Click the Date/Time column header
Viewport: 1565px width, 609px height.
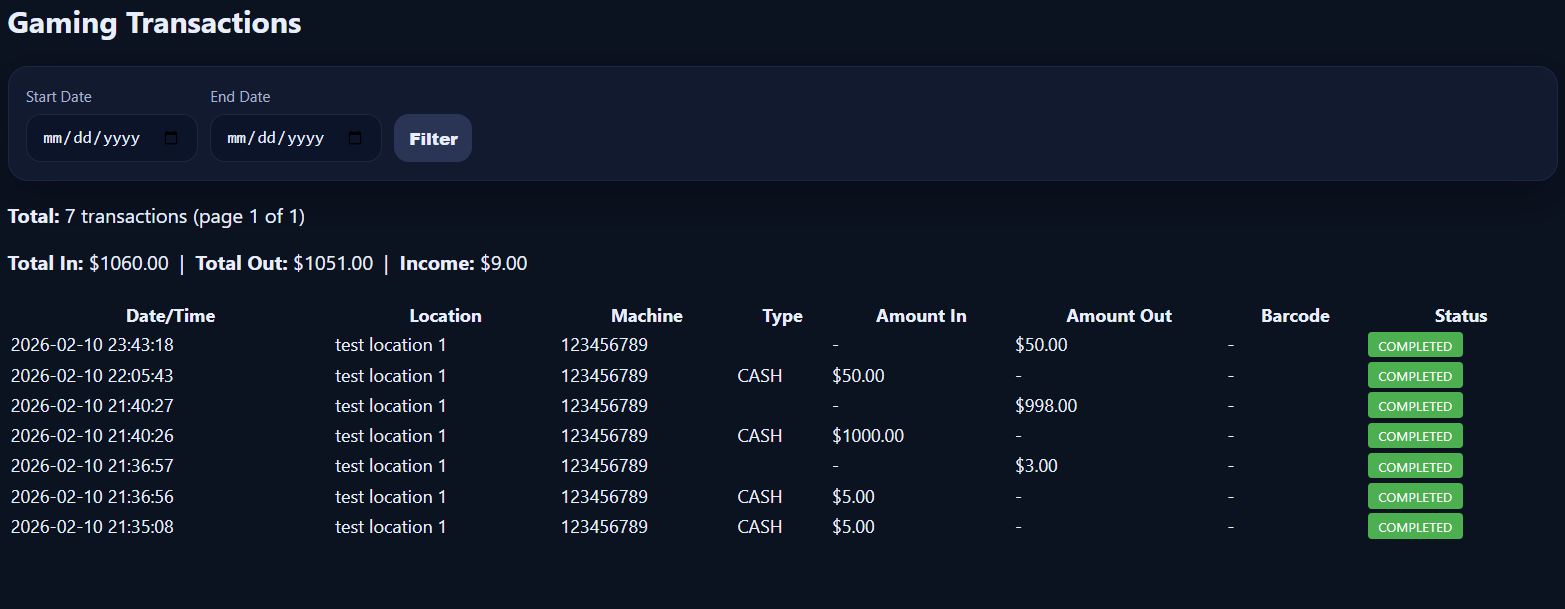click(170, 316)
